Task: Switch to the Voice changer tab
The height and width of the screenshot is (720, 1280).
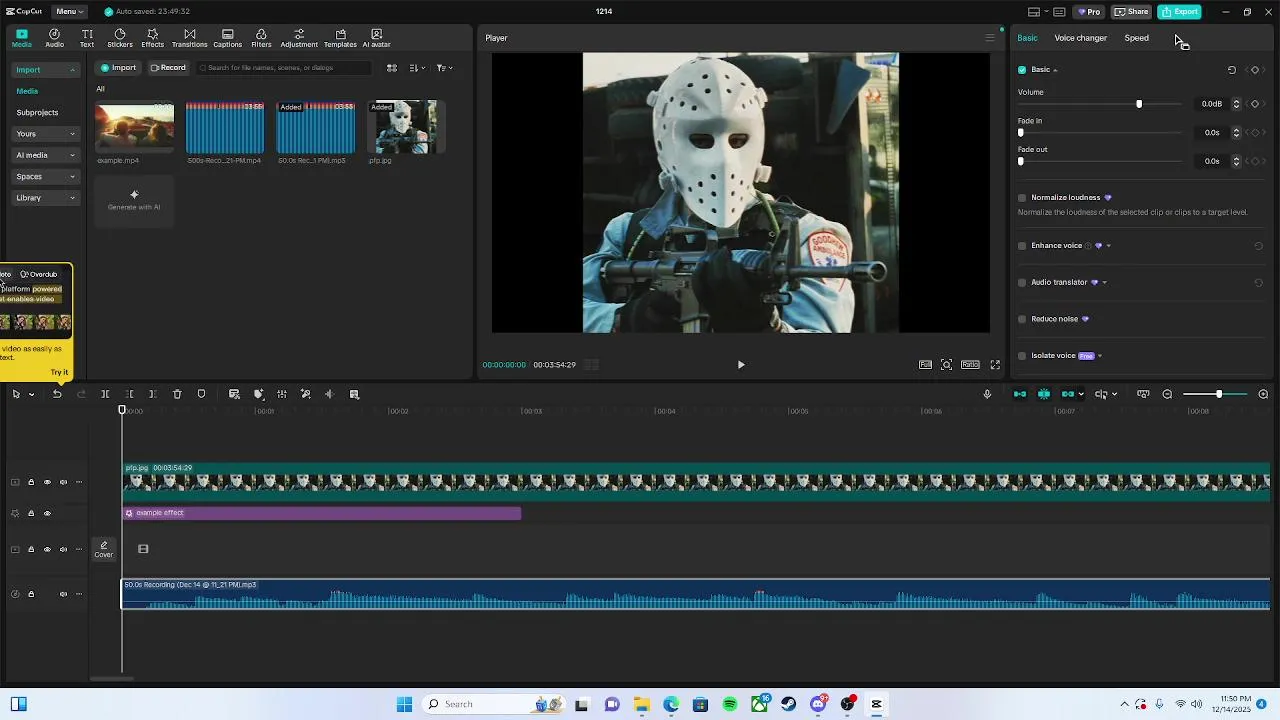Action: [1080, 38]
